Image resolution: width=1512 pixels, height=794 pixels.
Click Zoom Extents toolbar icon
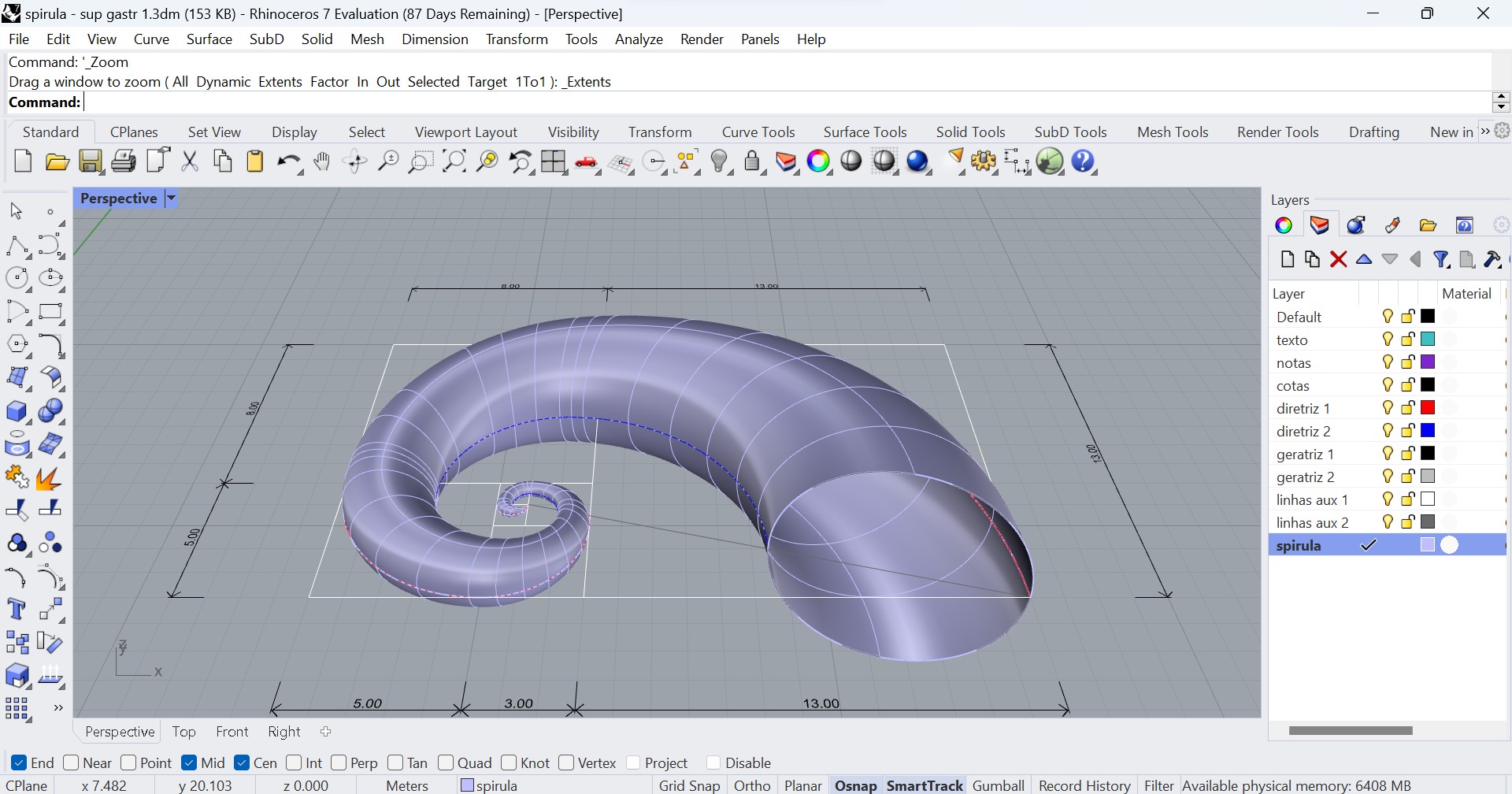pos(454,161)
